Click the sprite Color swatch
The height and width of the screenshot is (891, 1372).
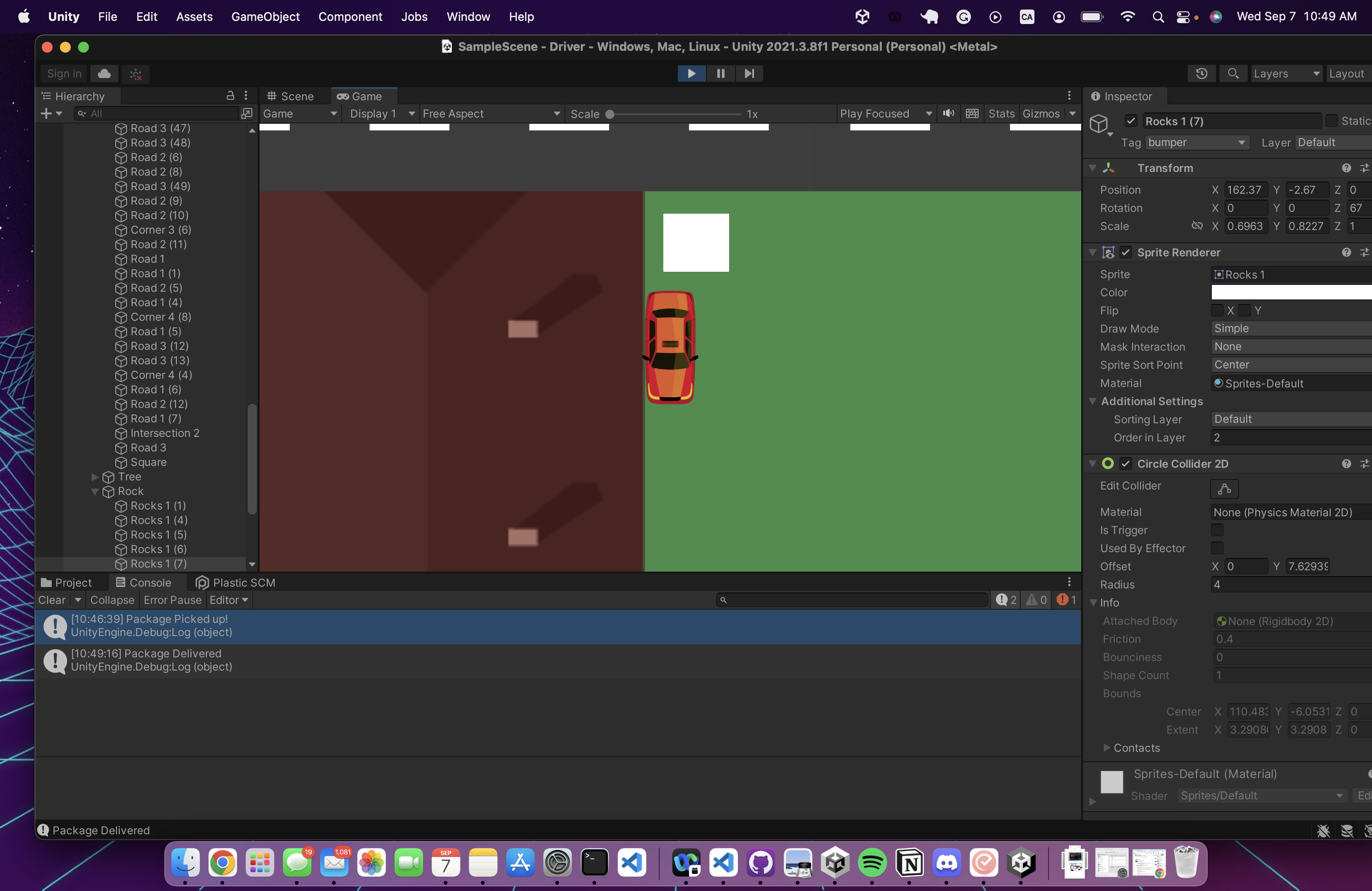point(1291,292)
